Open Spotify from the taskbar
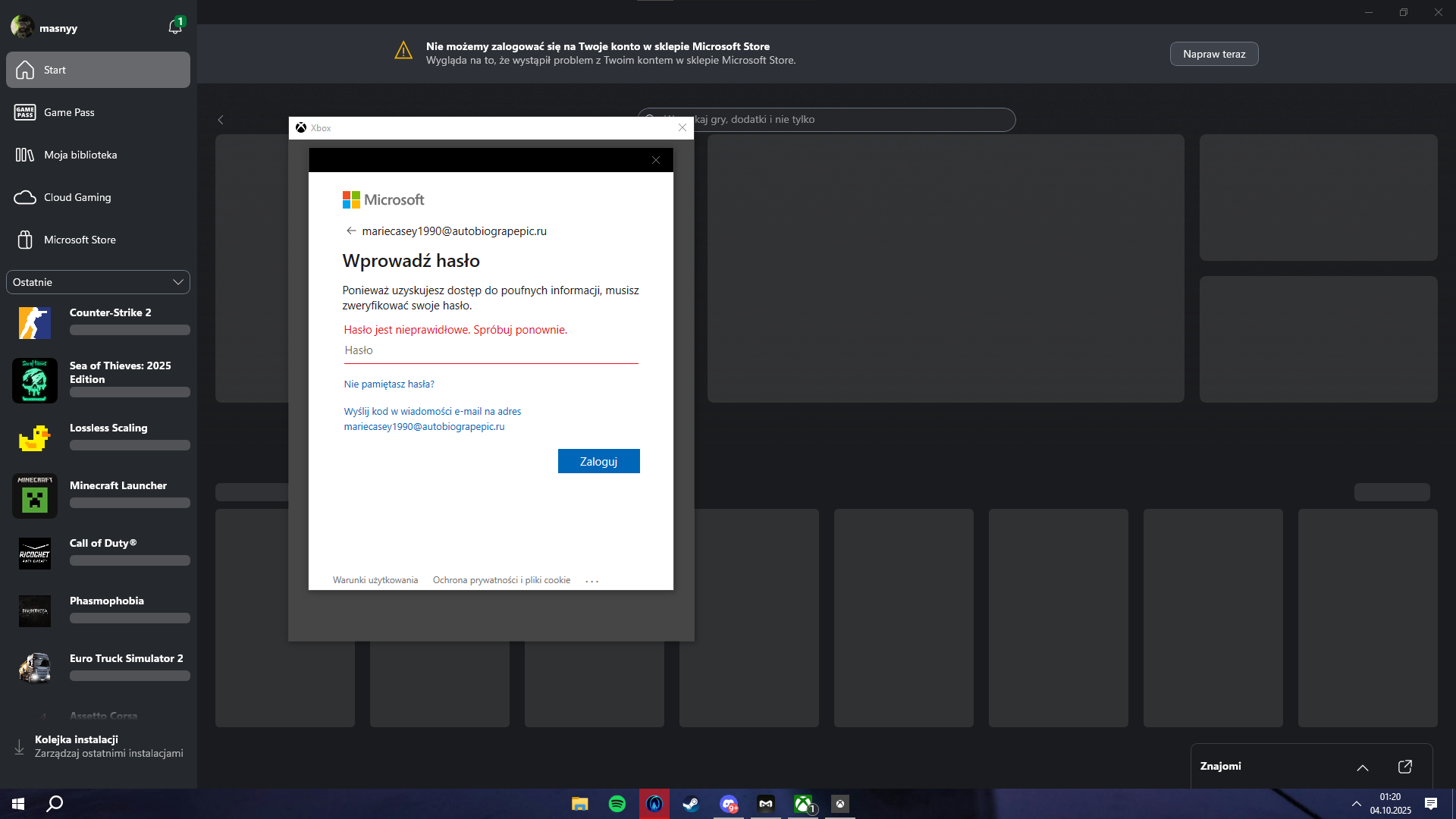 617,804
